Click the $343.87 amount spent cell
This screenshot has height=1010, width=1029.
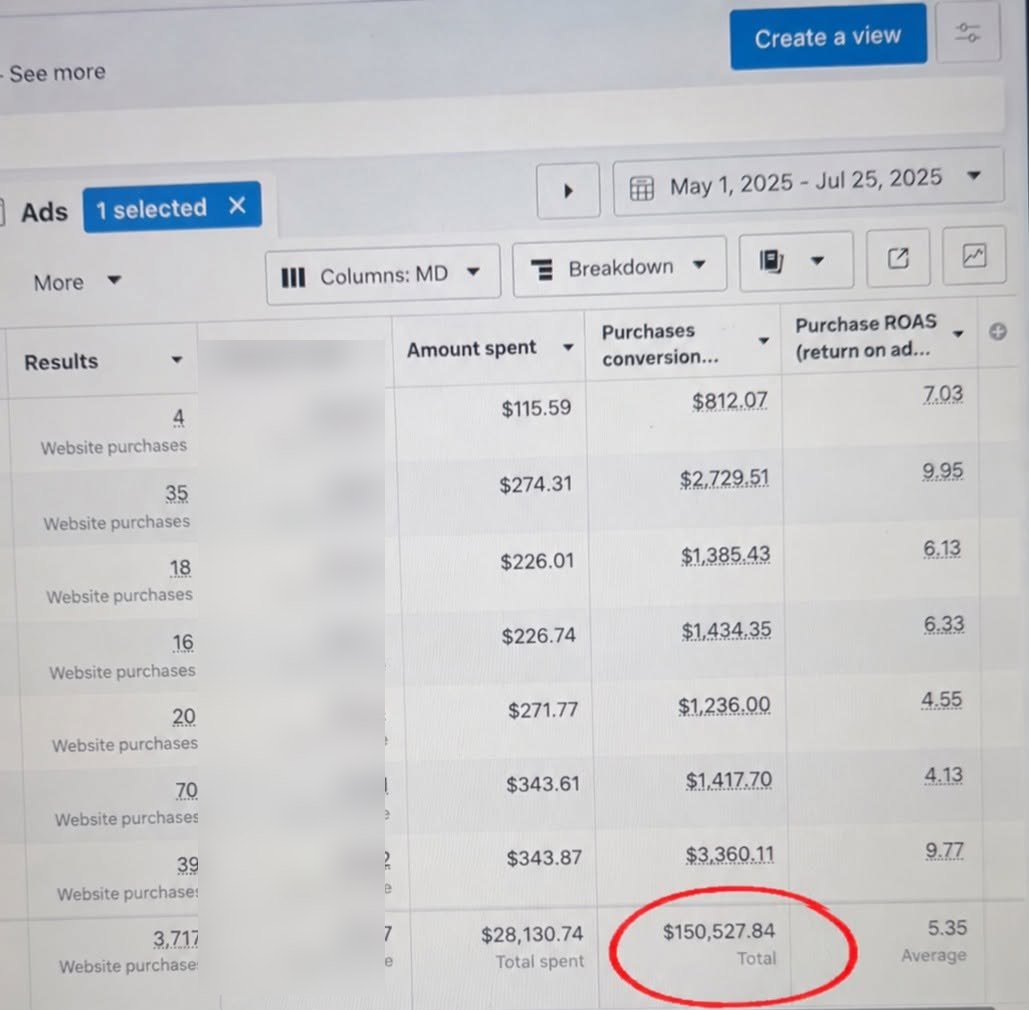[x=544, y=858]
